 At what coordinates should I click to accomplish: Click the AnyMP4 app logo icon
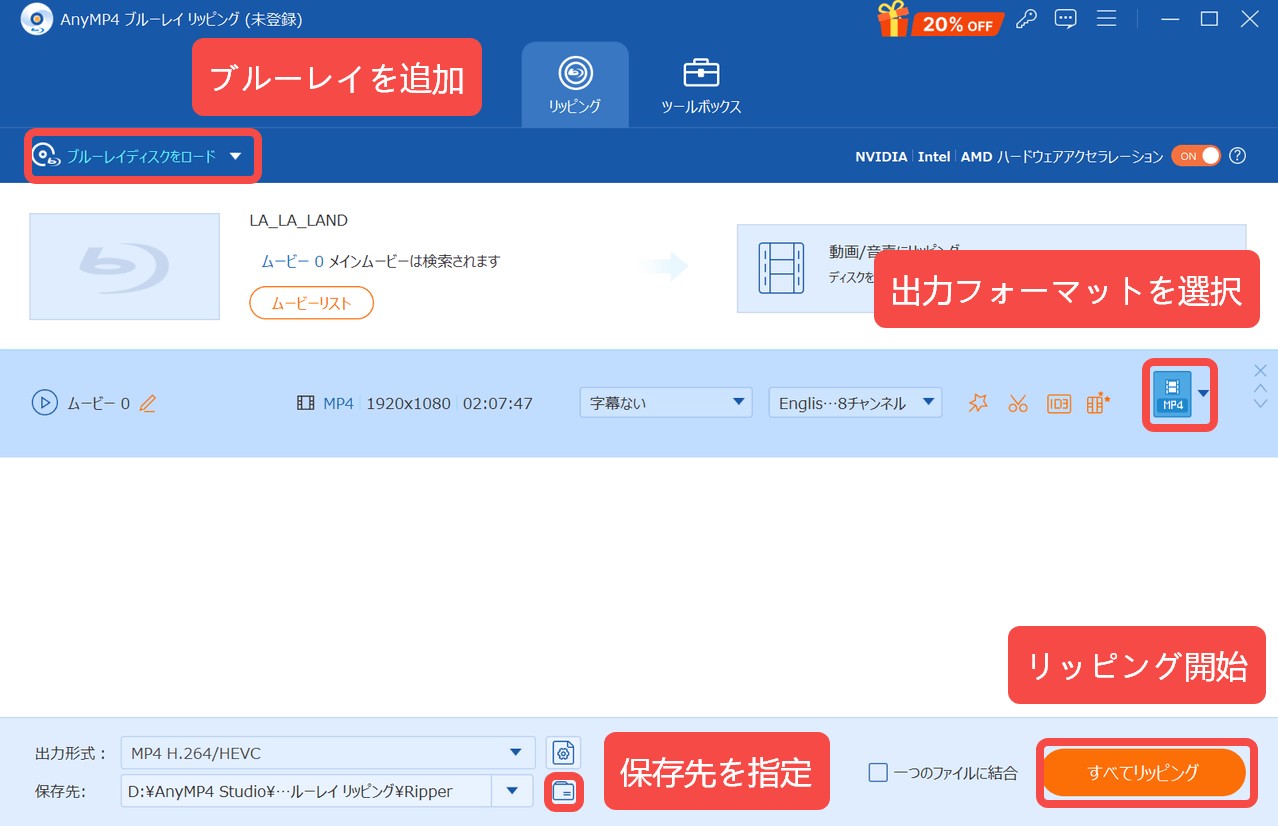click(36, 19)
